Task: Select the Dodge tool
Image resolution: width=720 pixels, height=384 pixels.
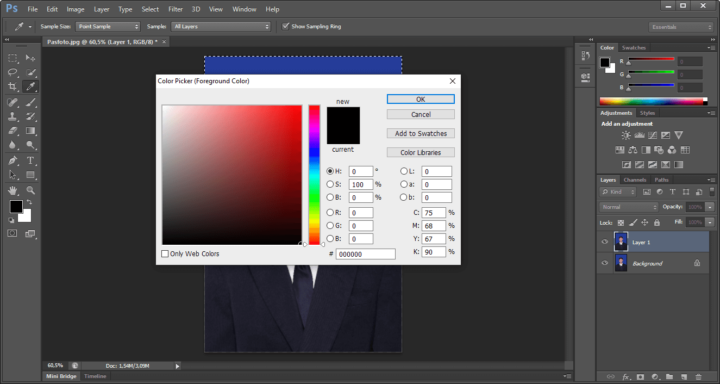Action: tap(30, 145)
